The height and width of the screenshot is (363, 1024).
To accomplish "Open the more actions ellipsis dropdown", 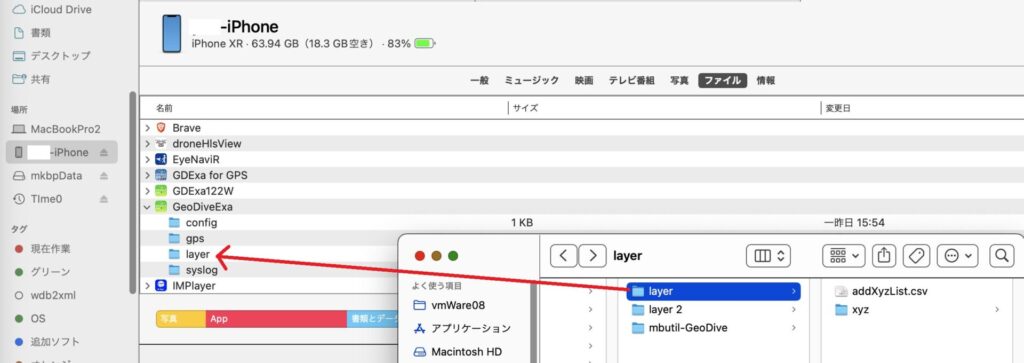I will 957,255.
